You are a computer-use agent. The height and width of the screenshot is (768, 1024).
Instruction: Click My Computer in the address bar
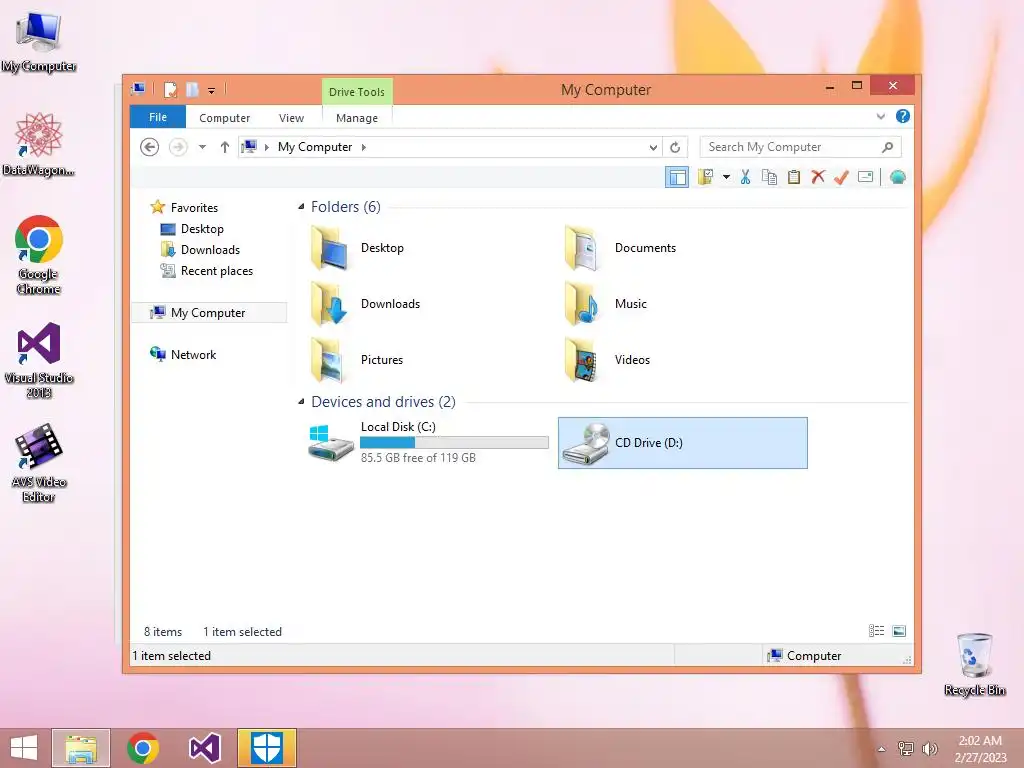315,147
